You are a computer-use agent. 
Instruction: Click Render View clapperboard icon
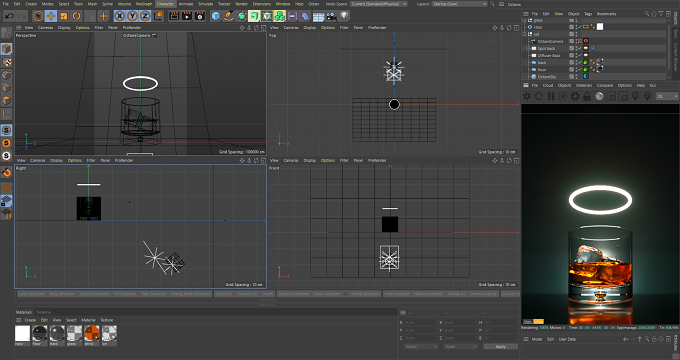174,16
